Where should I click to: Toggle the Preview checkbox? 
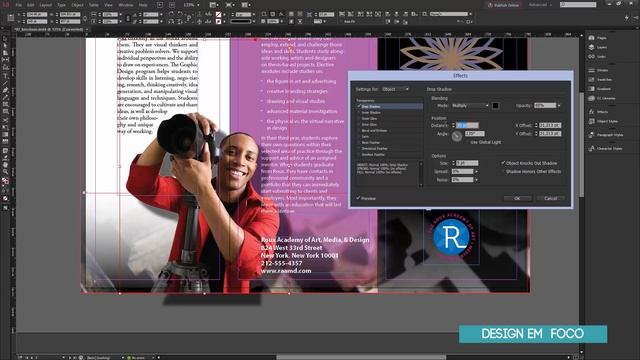tap(358, 198)
